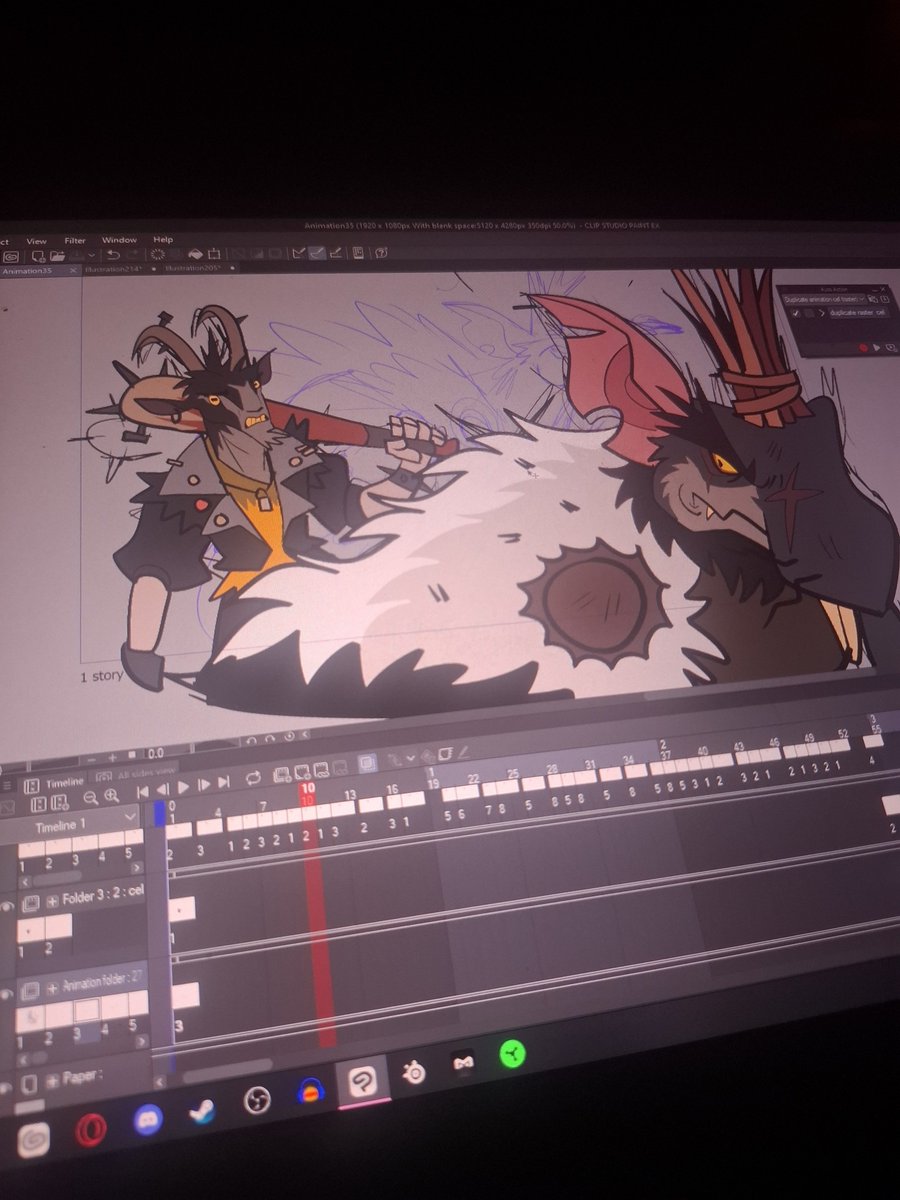Image resolution: width=900 pixels, height=1200 pixels.
Task: Open Steam from the taskbar
Action: tap(202, 1111)
